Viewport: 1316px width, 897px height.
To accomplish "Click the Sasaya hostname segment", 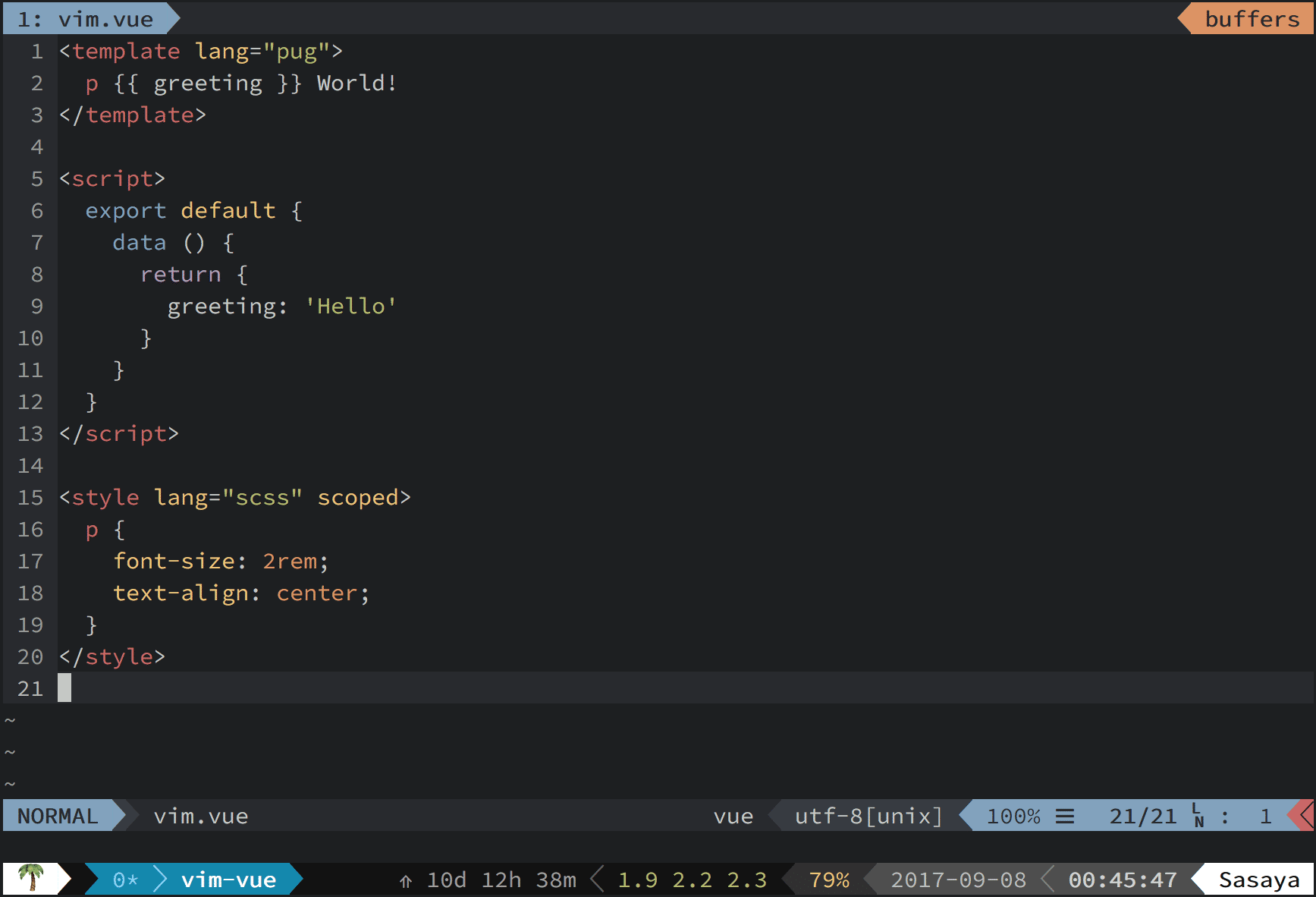I will pos(1258,880).
